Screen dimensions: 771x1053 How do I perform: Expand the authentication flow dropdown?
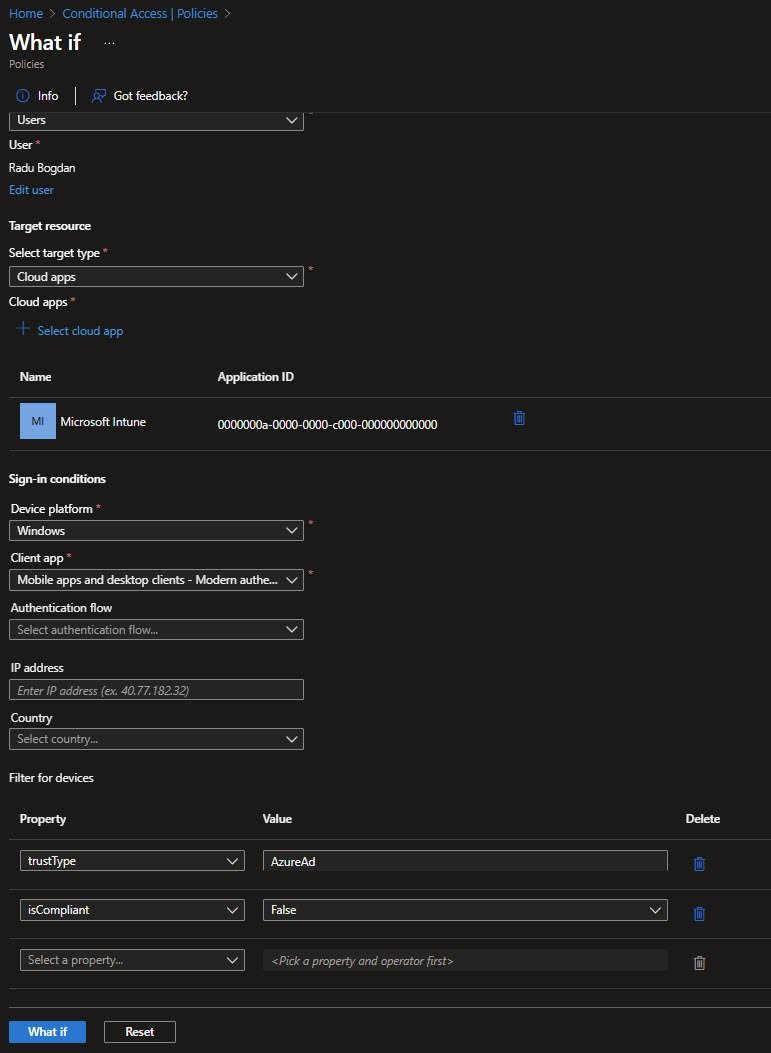coord(156,629)
